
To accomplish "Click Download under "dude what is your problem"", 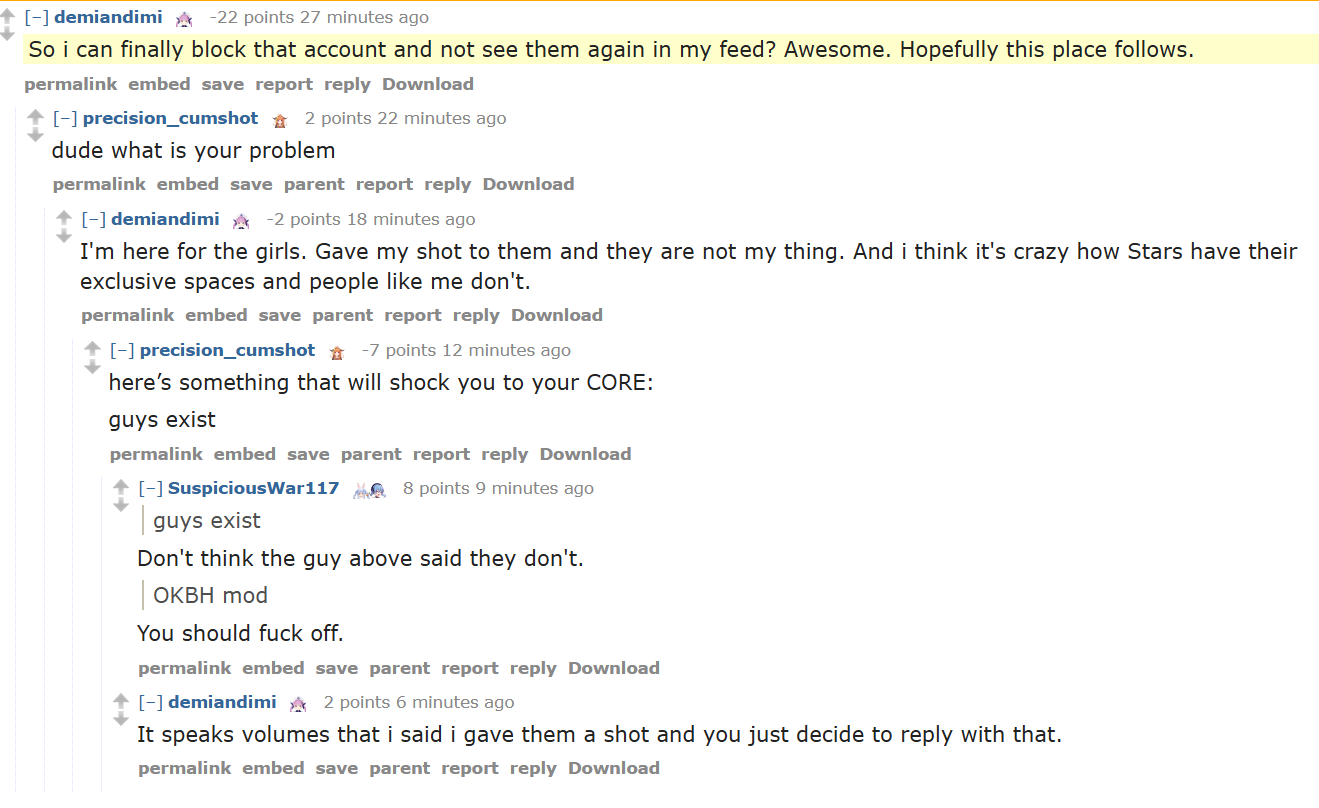I will click(x=528, y=184).
